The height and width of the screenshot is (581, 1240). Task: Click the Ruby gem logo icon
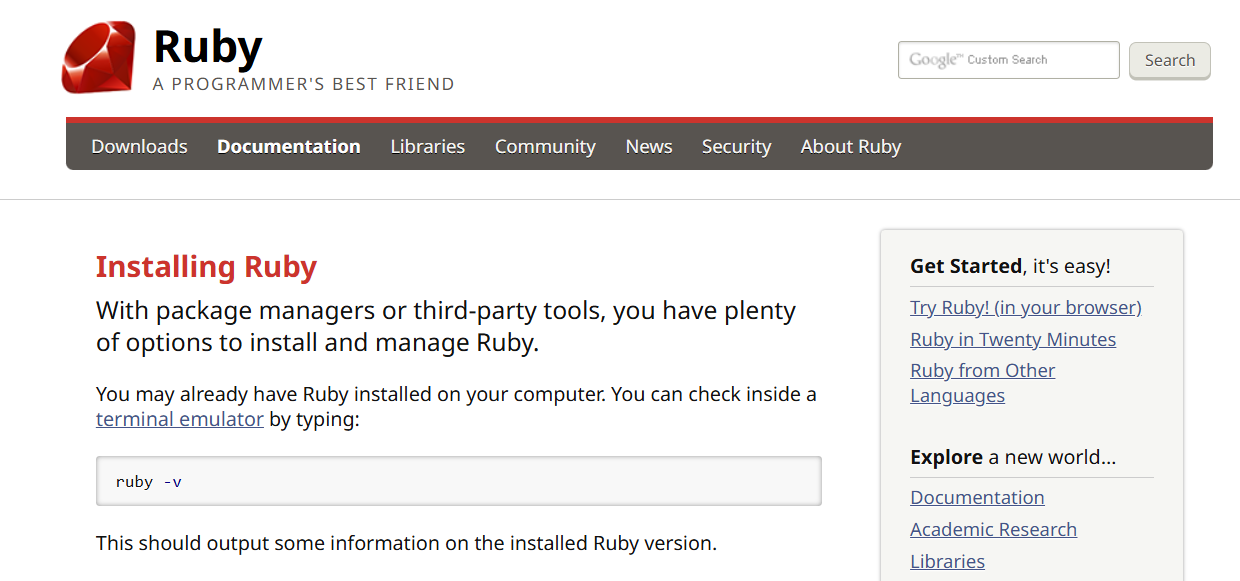point(98,58)
